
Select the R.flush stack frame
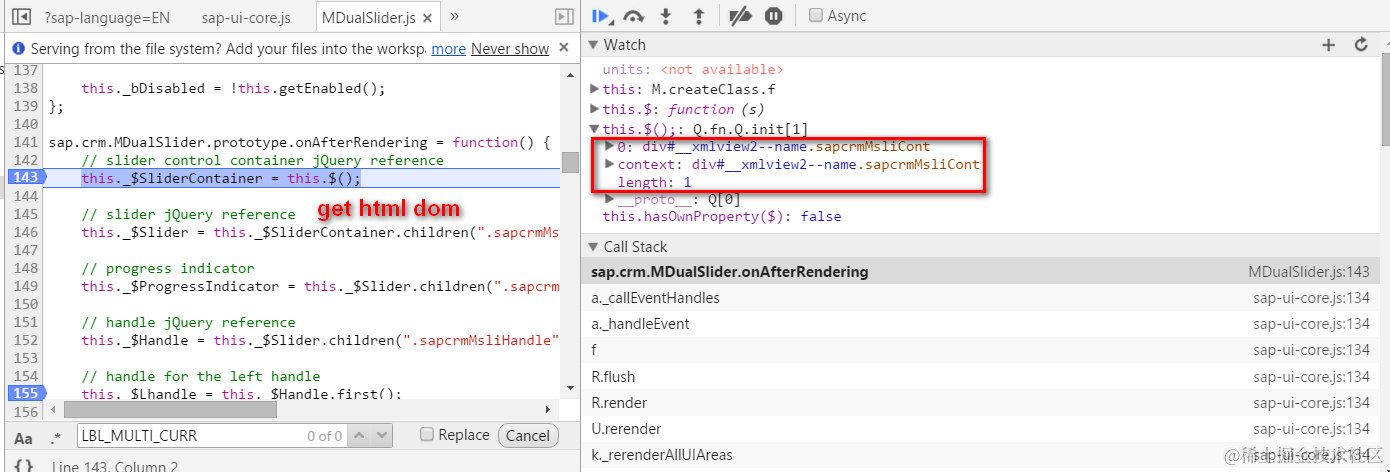pyautogui.click(x=985, y=376)
